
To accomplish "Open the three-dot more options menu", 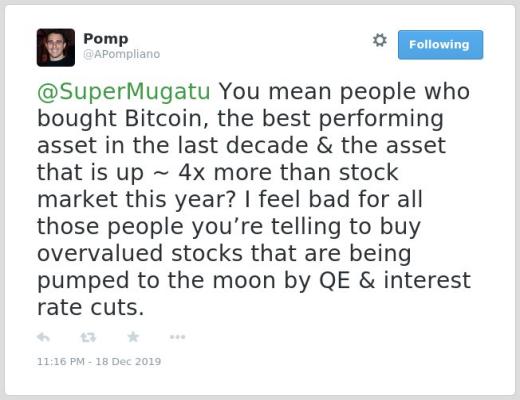I will tap(177, 337).
